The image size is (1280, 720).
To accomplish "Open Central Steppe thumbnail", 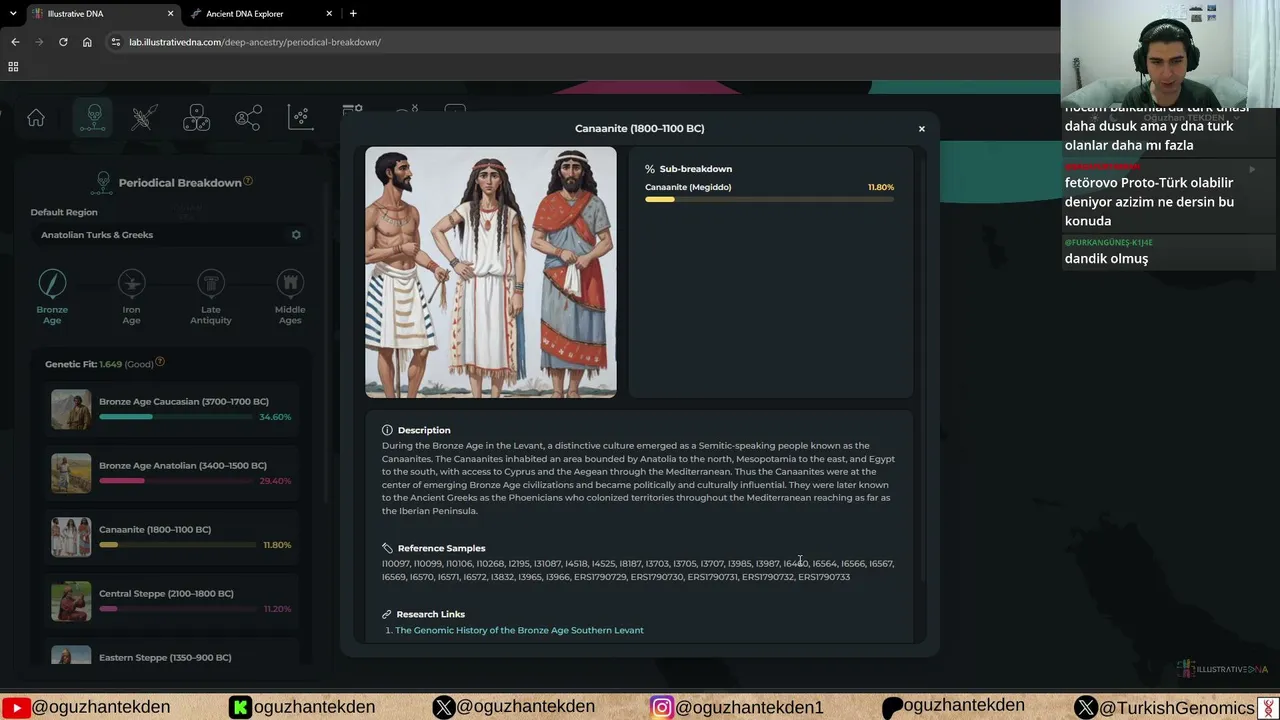I will click(x=71, y=601).
